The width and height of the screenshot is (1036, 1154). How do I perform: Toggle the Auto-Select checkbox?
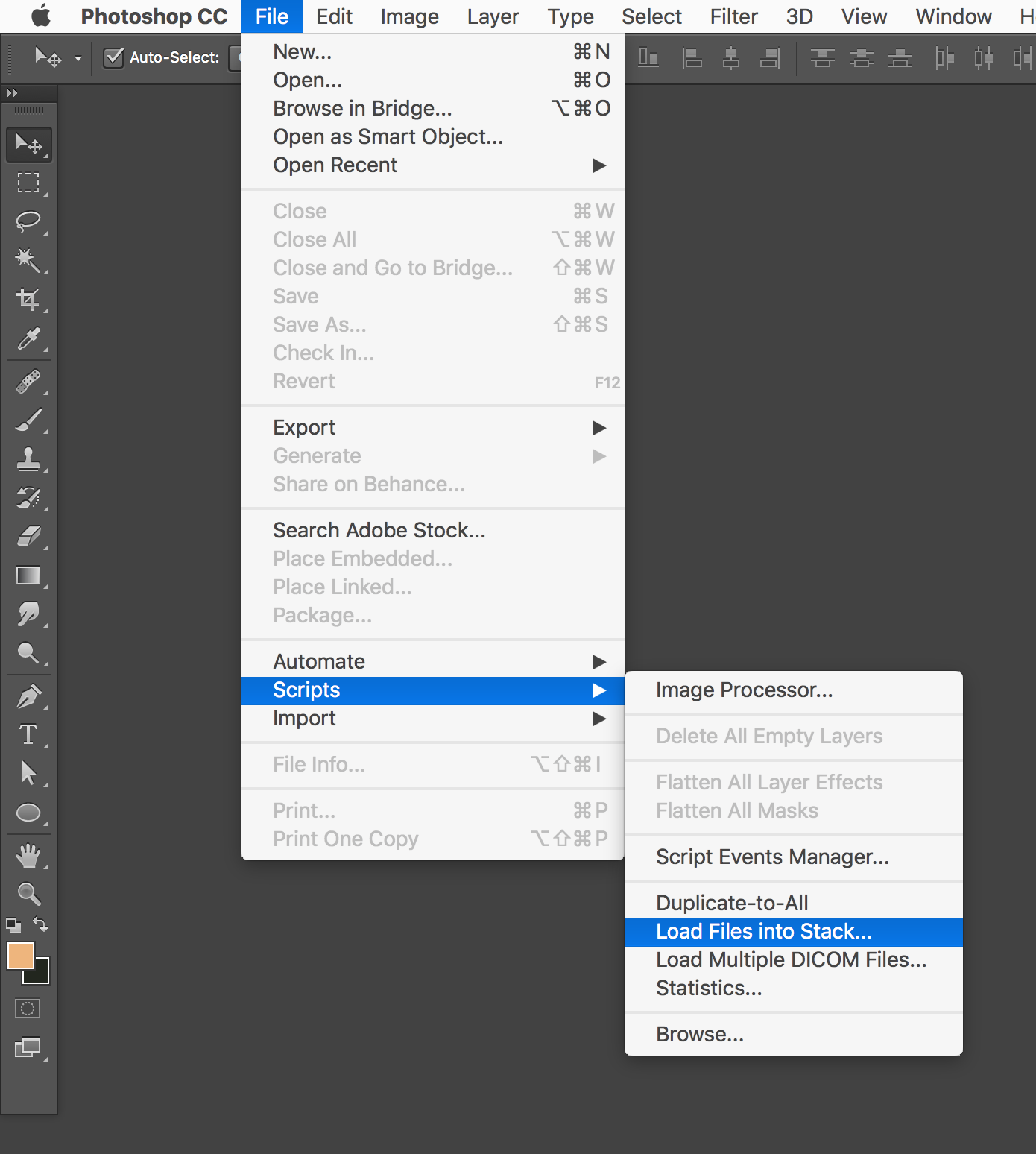click(x=113, y=57)
